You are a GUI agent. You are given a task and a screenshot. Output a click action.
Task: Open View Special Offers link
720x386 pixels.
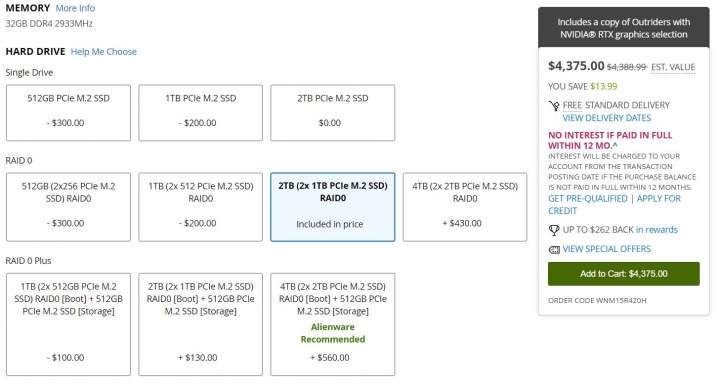[607, 249]
